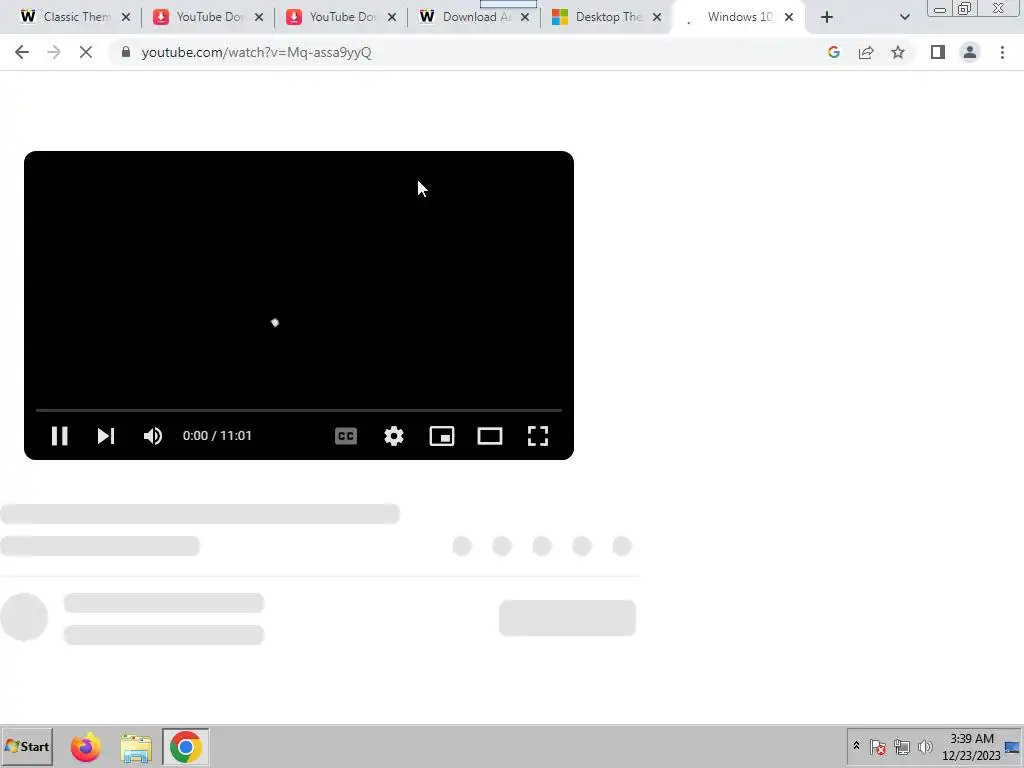Viewport: 1024px width, 768px height.
Task: Click the forward navigation arrow
Action: pyautogui.click(x=54, y=52)
